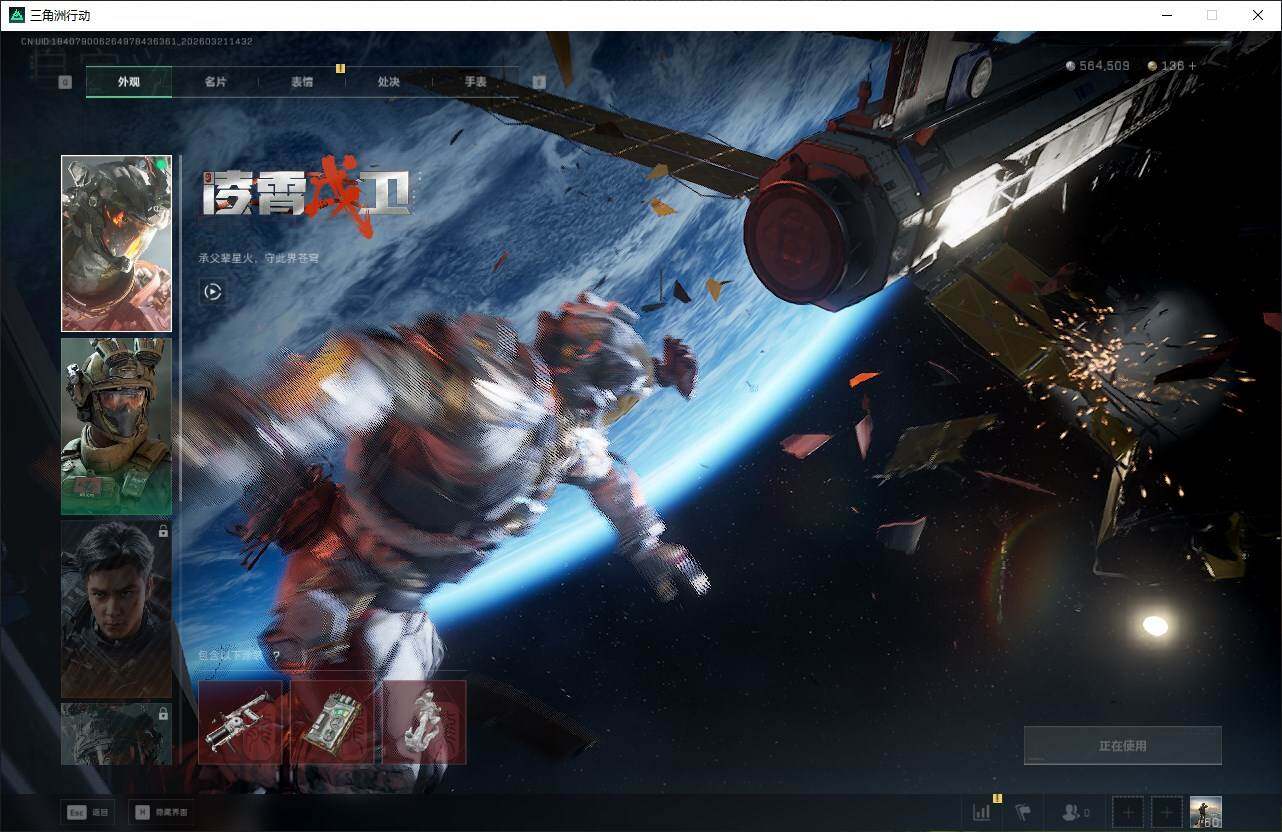This screenshot has height=832, width=1282.
Task: Click the skin tagline 承父辈星火，守此界苍穹
Action: (x=260, y=258)
